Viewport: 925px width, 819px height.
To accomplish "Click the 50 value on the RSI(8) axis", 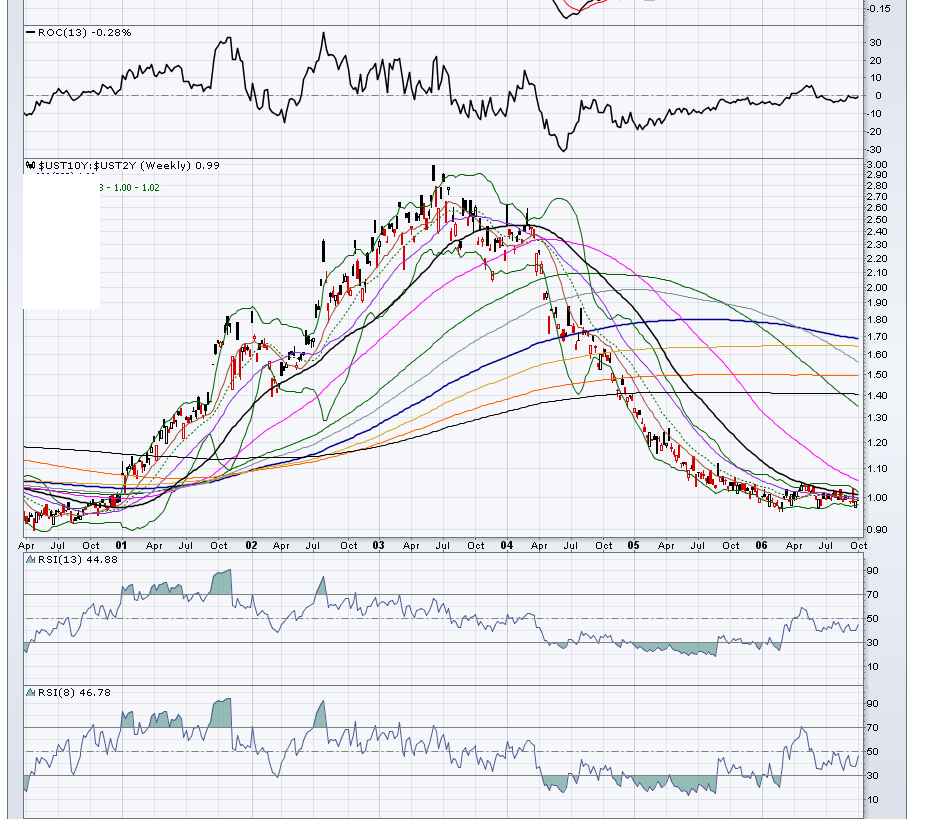I will coord(872,752).
